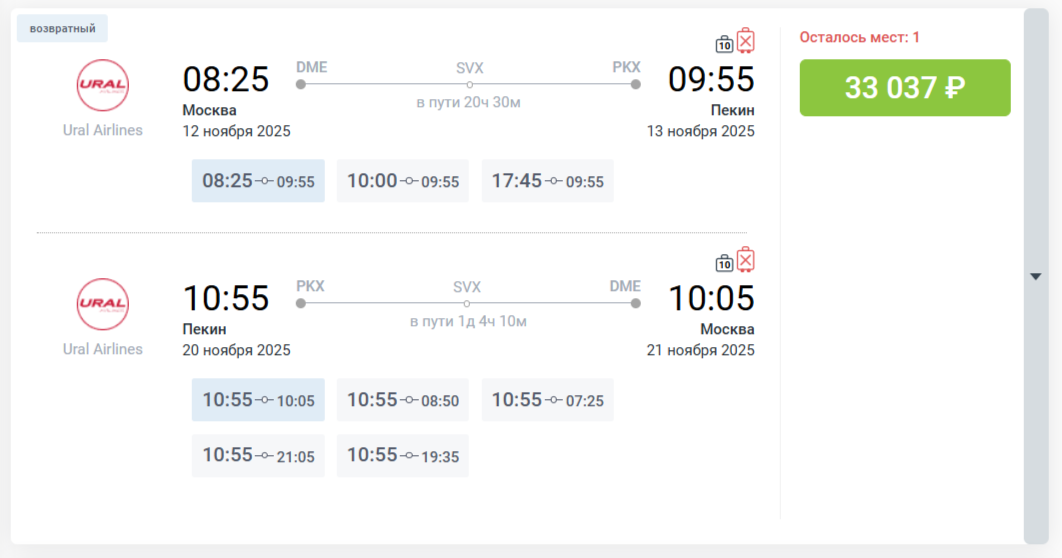Click the SVX stopover dot on return route

click(x=467, y=303)
